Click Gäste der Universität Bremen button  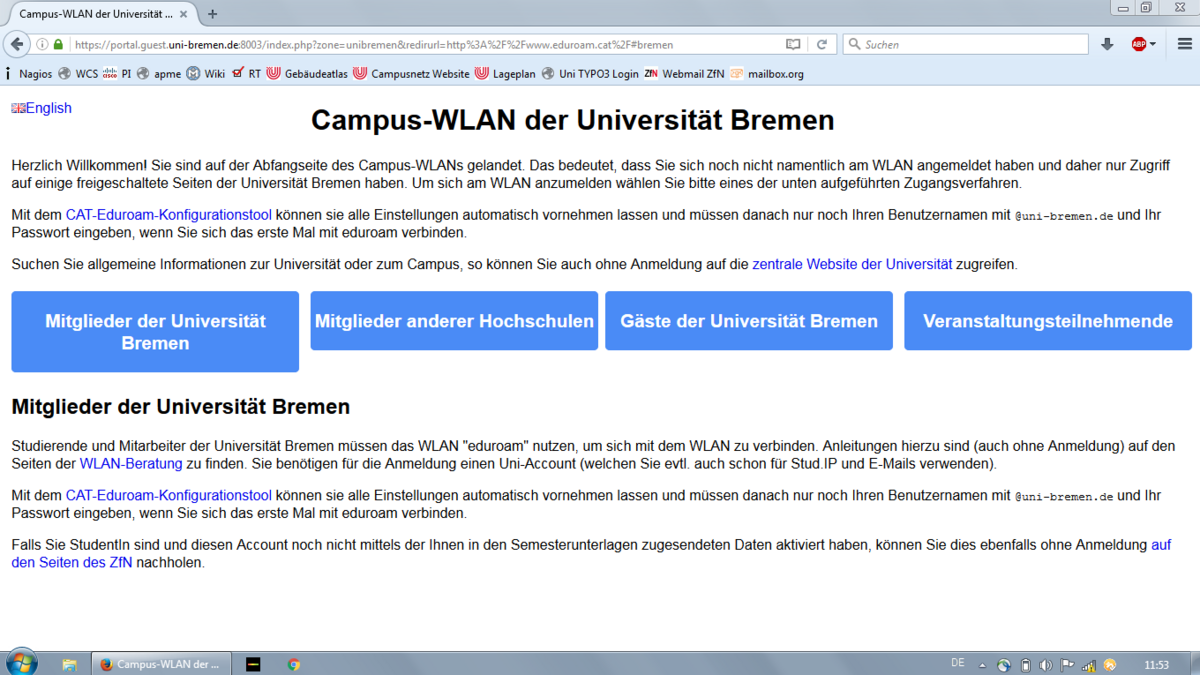click(x=748, y=321)
